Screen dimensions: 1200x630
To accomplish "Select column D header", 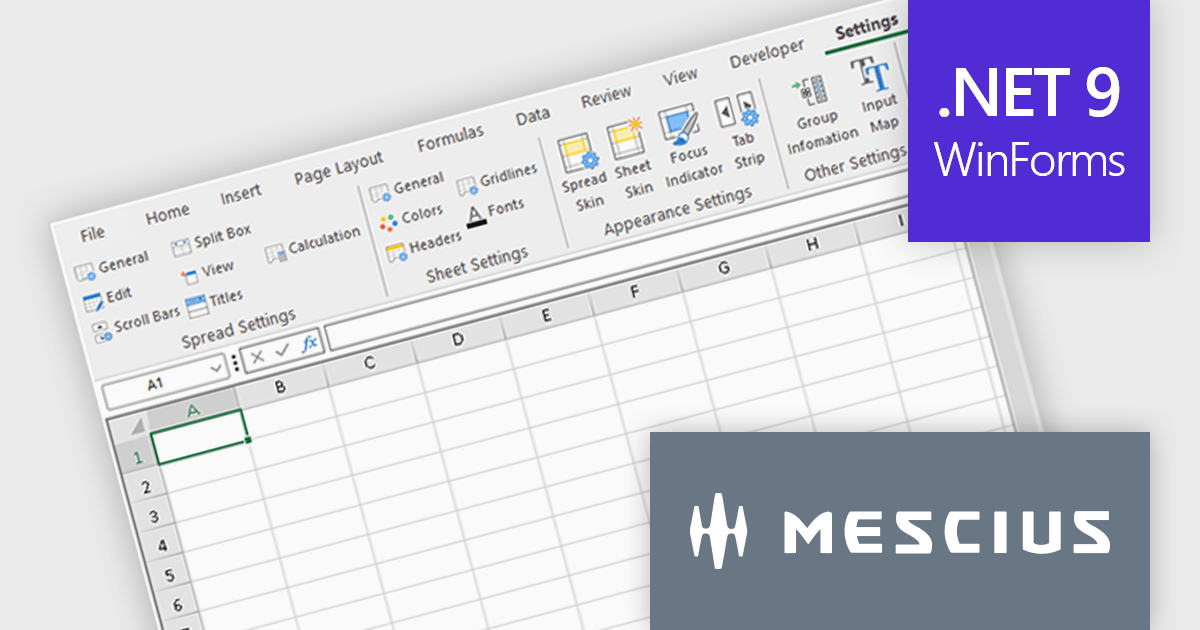I will 457,339.
